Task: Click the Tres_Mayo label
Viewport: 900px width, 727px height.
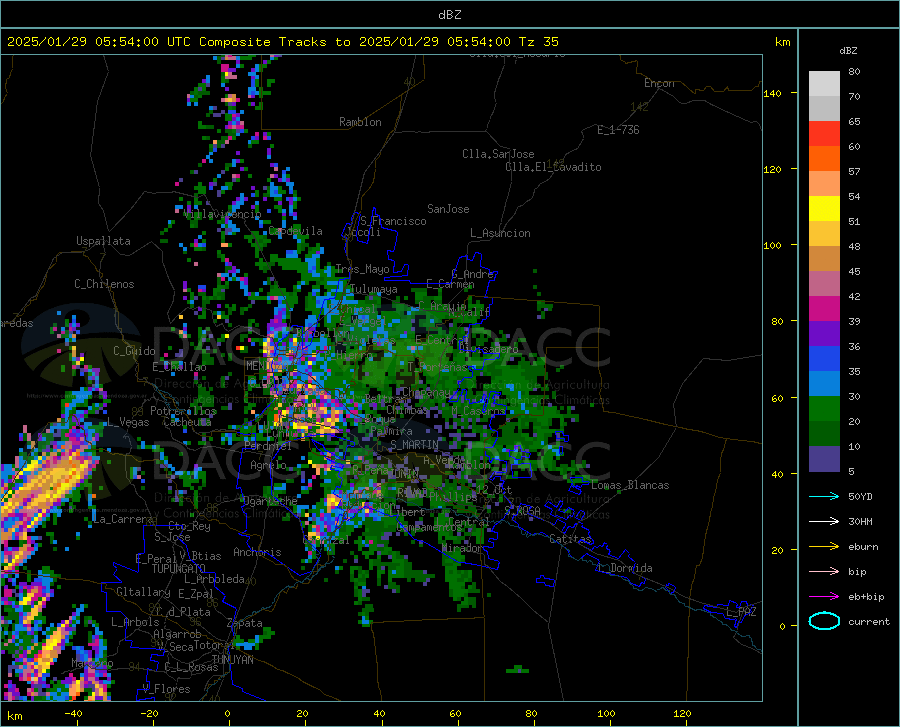Action: pyautogui.click(x=362, y=269)
